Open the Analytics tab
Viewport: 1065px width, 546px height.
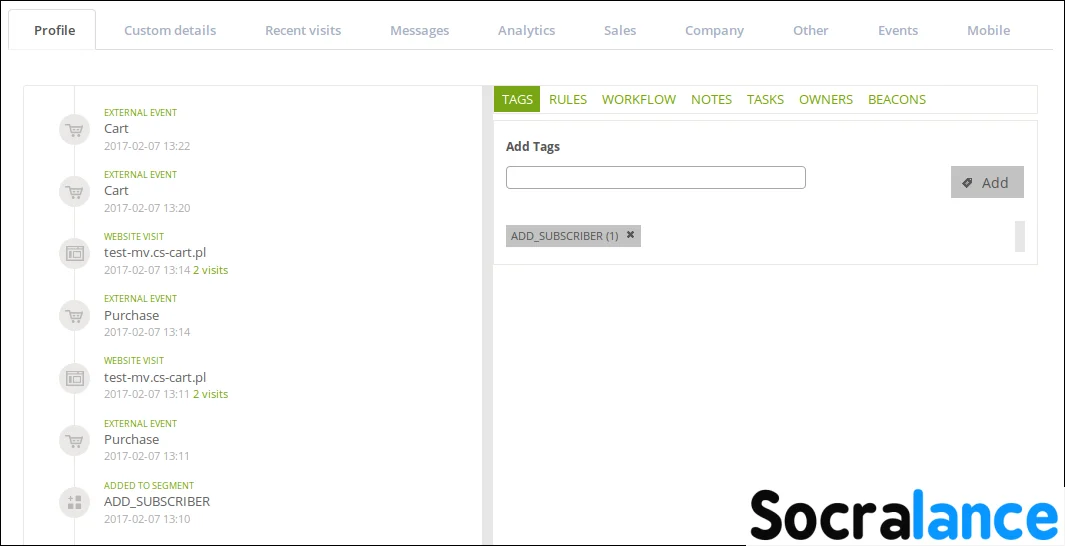tap(526, 31)
